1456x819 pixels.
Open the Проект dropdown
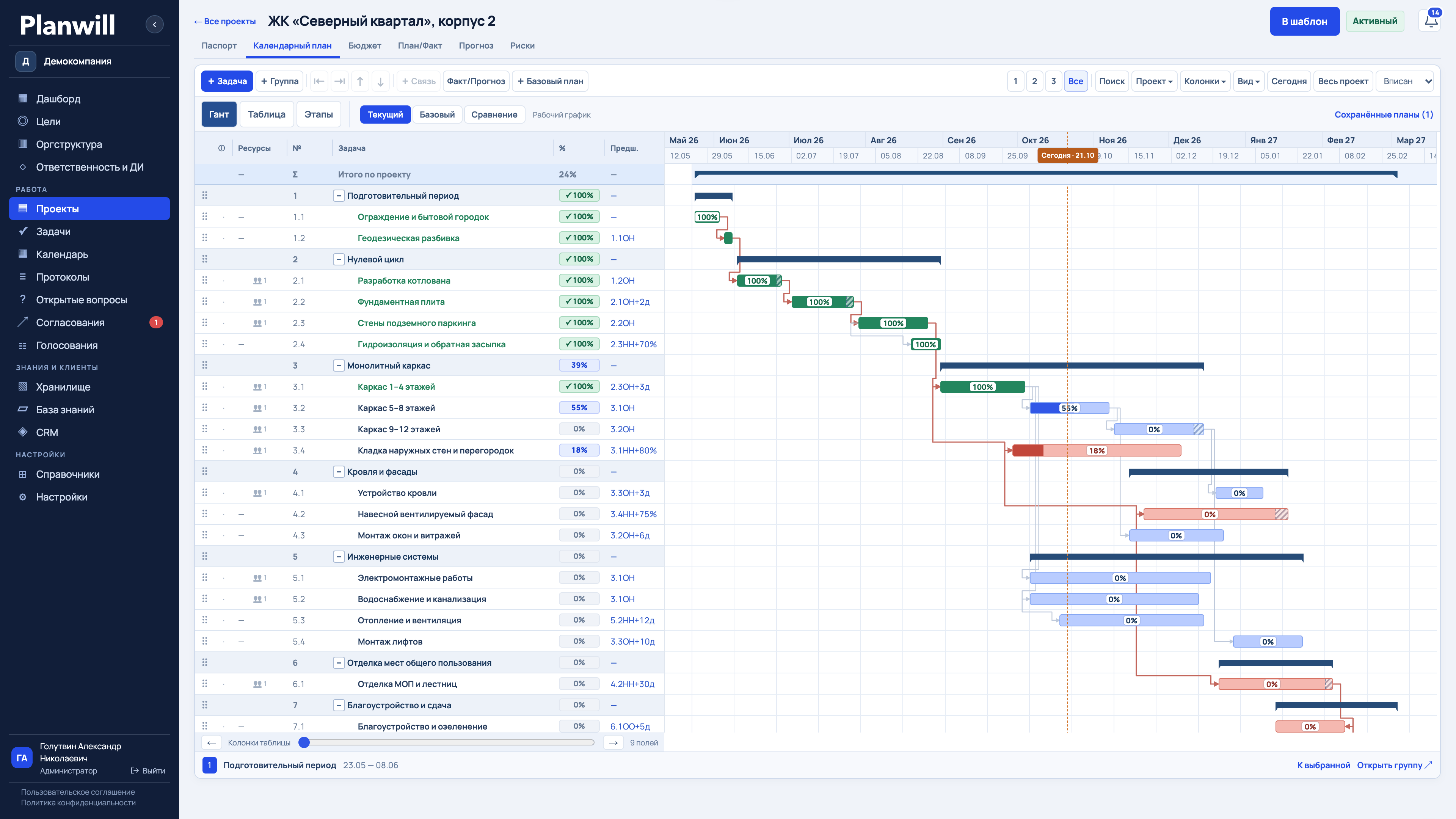coord(1154,81)
